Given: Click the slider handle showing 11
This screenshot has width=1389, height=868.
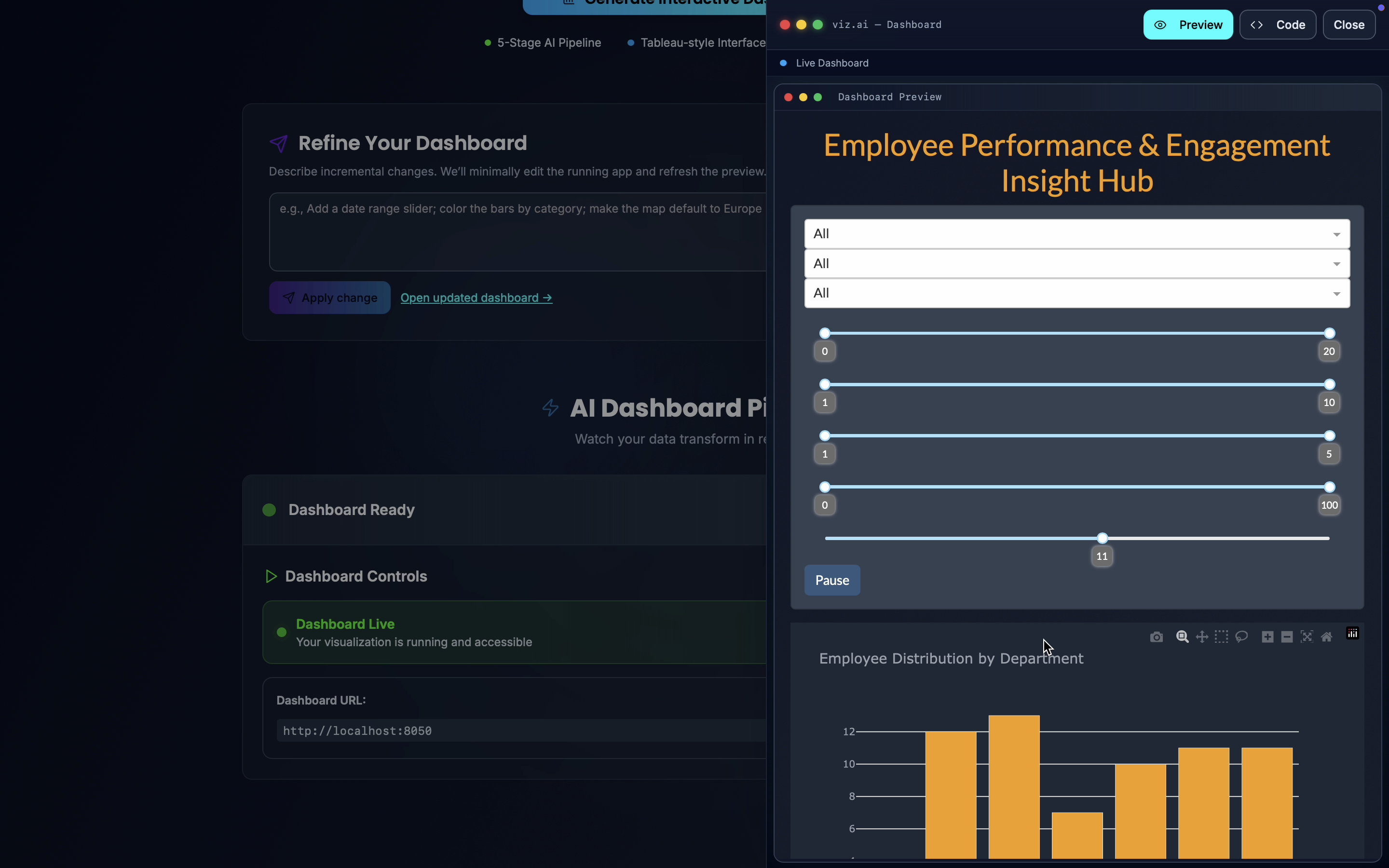Looking at the screenshot, I should pyautogui.click(x=1102, y=538).
